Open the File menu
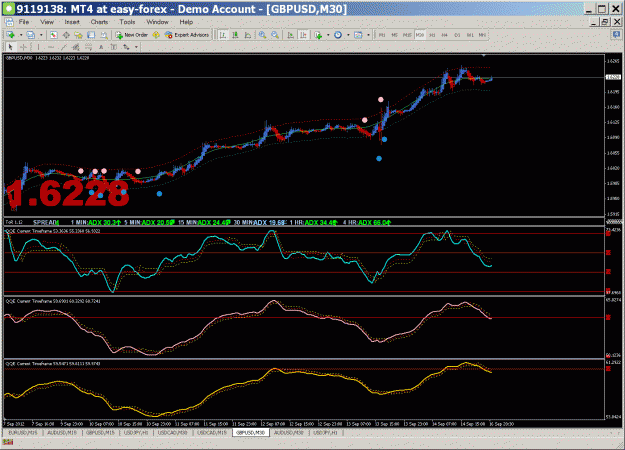Image resolution: width=625 pixels, height=450 pixels. coord(24,22)
